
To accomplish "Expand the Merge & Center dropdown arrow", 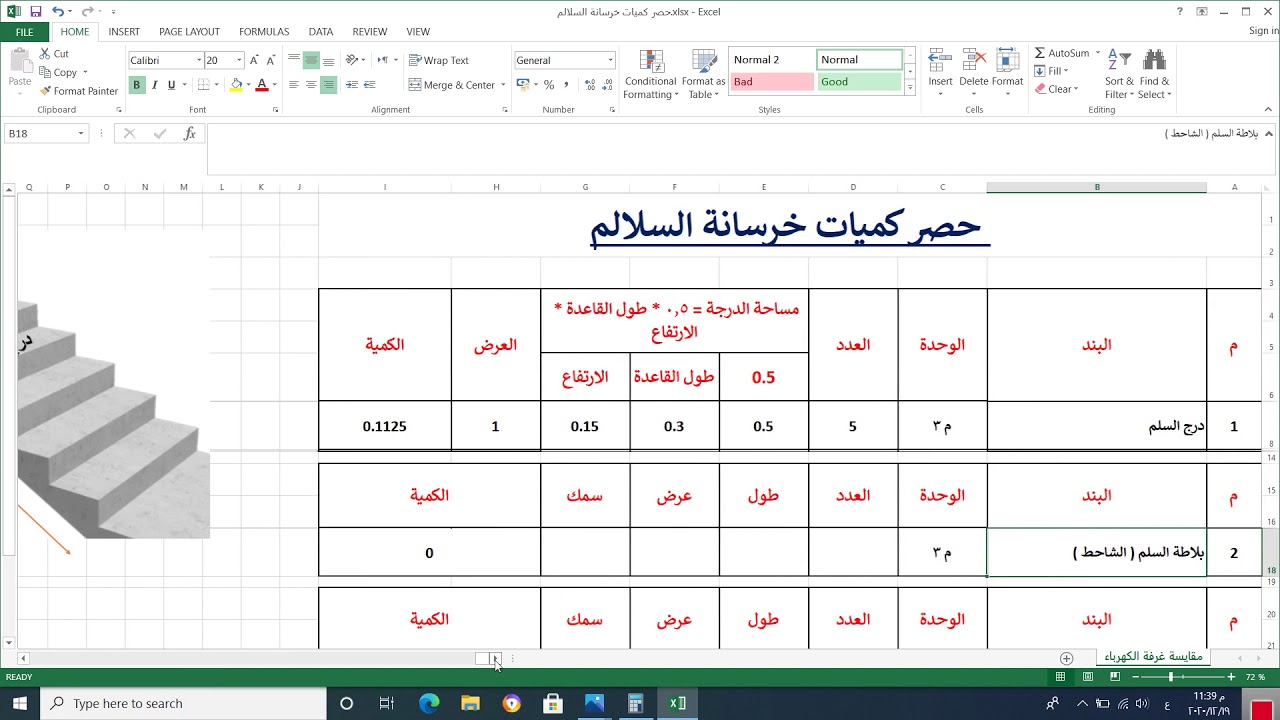I will pos(502,85).
